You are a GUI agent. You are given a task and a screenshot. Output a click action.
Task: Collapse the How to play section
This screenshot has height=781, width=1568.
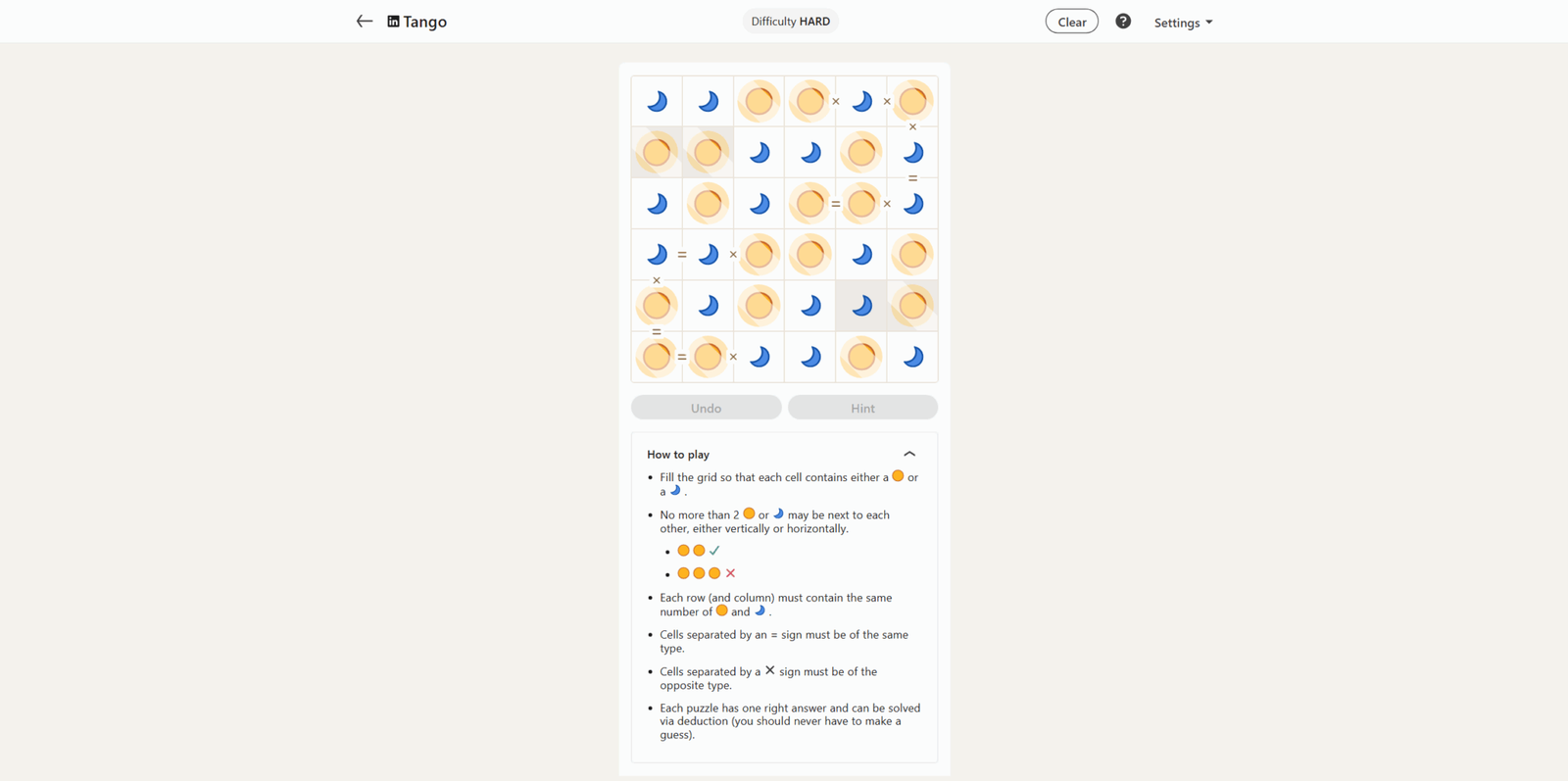909,454
